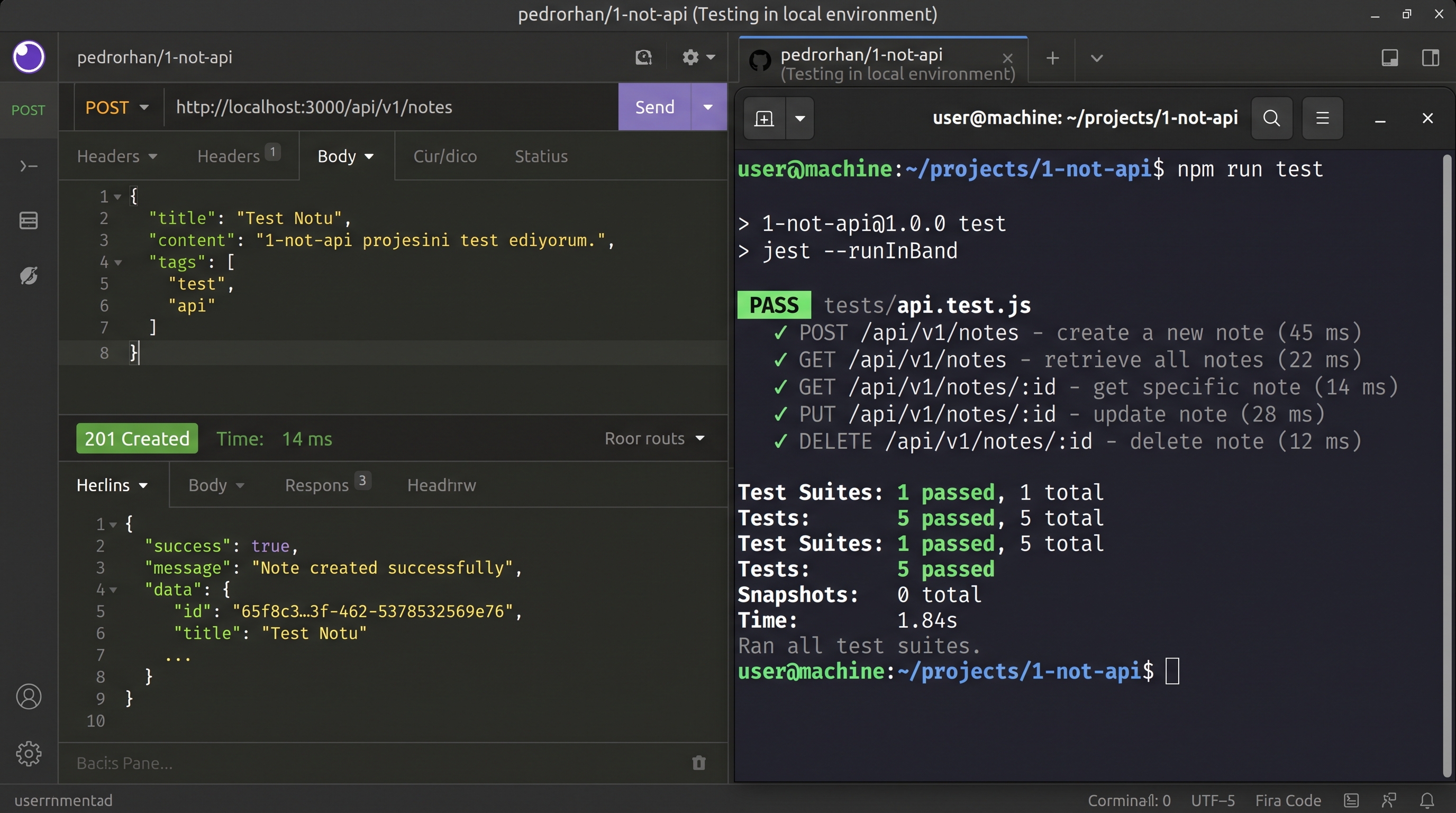Open the dropdown arrow beside new terminal tab
Image resolution: width=1456 pixels, height=813 pixels.
pyautogui.click(x=800, y=118)
